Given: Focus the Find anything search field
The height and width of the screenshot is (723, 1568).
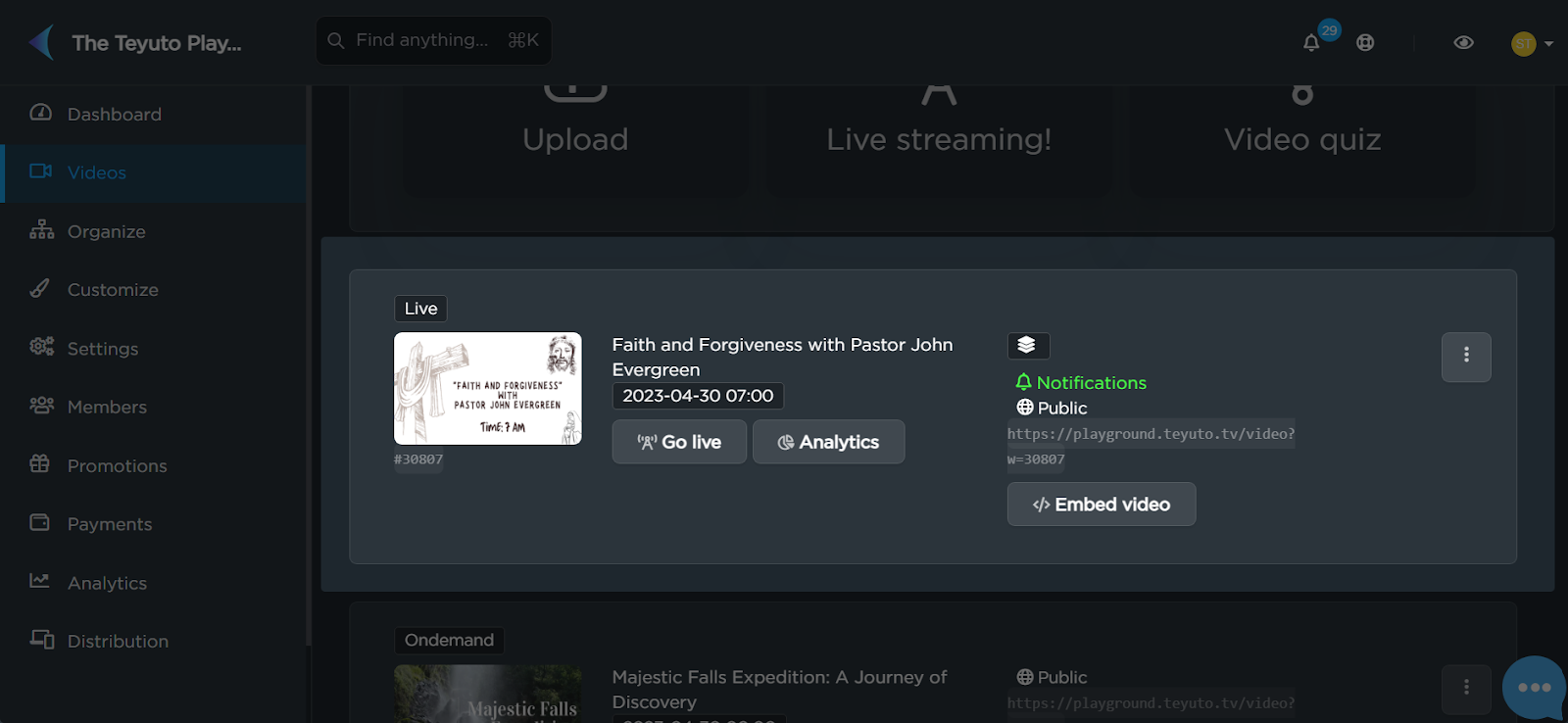Looking at the screenshot, I should tap(433, 40).
